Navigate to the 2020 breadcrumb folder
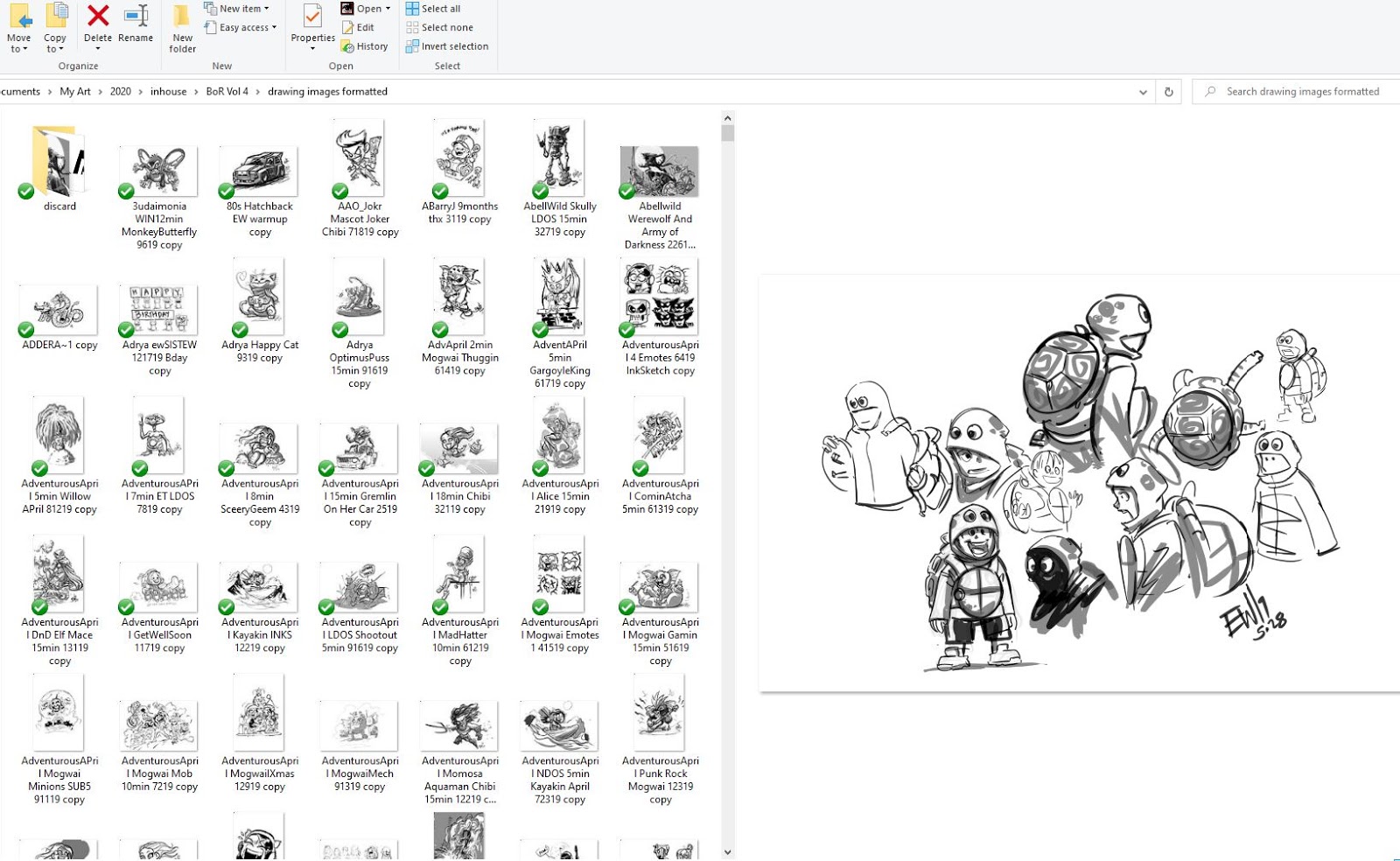Viewport: 1400px width, 861px height. [121, 92]
